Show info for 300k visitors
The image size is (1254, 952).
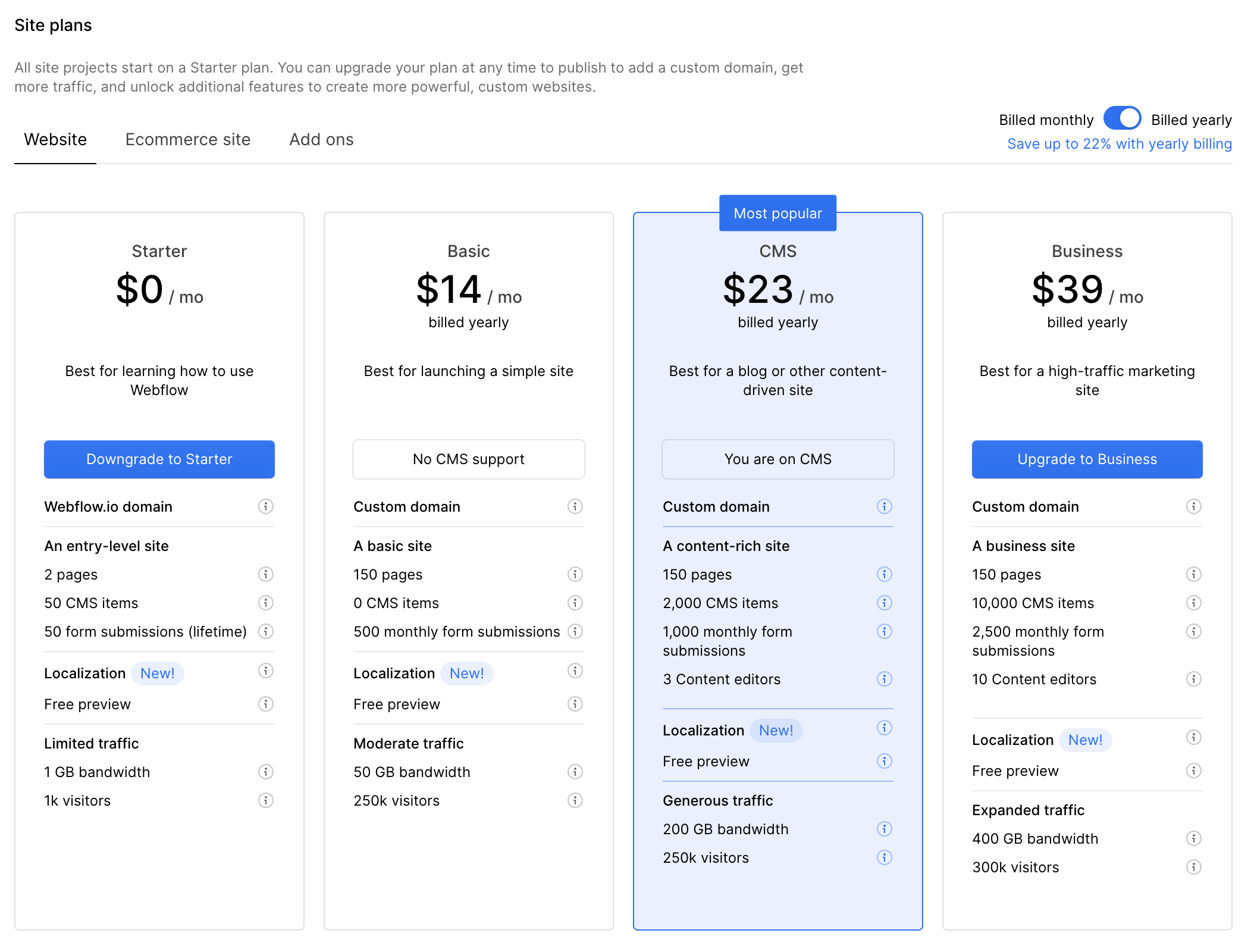1194,867
